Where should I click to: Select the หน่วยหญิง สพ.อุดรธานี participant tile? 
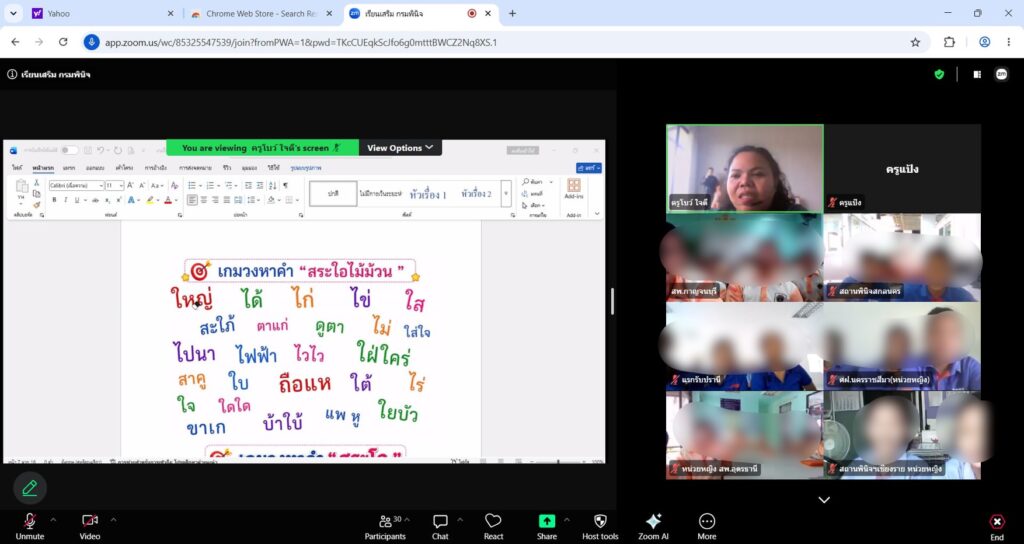pyautogui.click(x=744, y=436)
